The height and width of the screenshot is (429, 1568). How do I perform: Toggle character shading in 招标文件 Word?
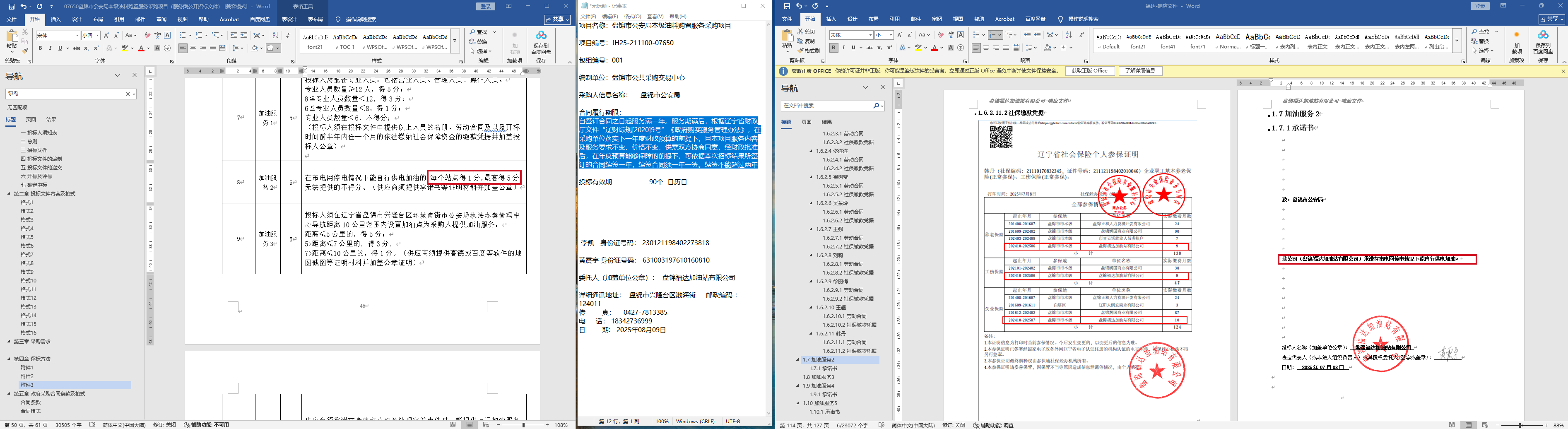(158, 48)
